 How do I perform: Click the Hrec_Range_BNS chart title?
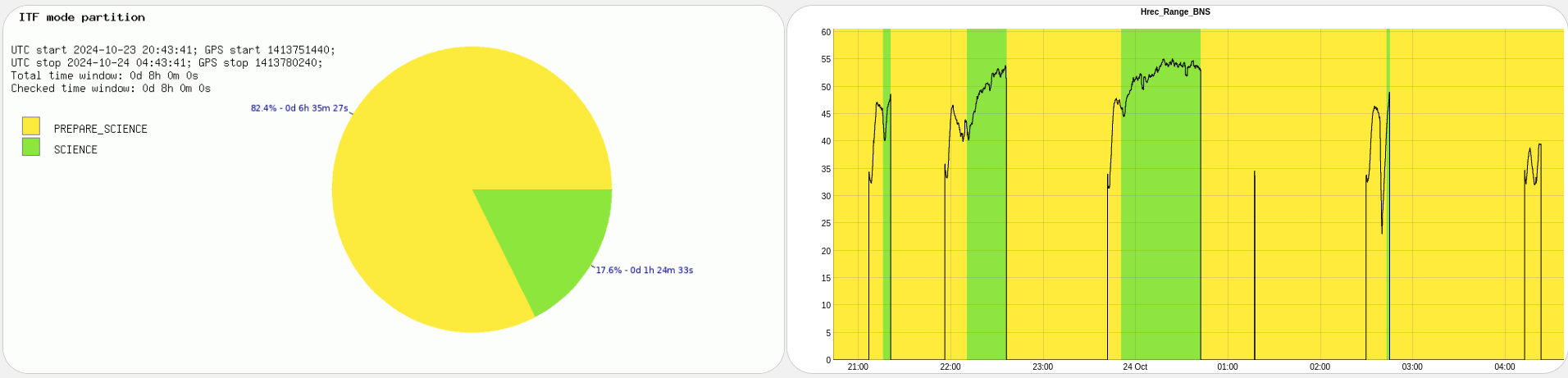(1175, 12)
